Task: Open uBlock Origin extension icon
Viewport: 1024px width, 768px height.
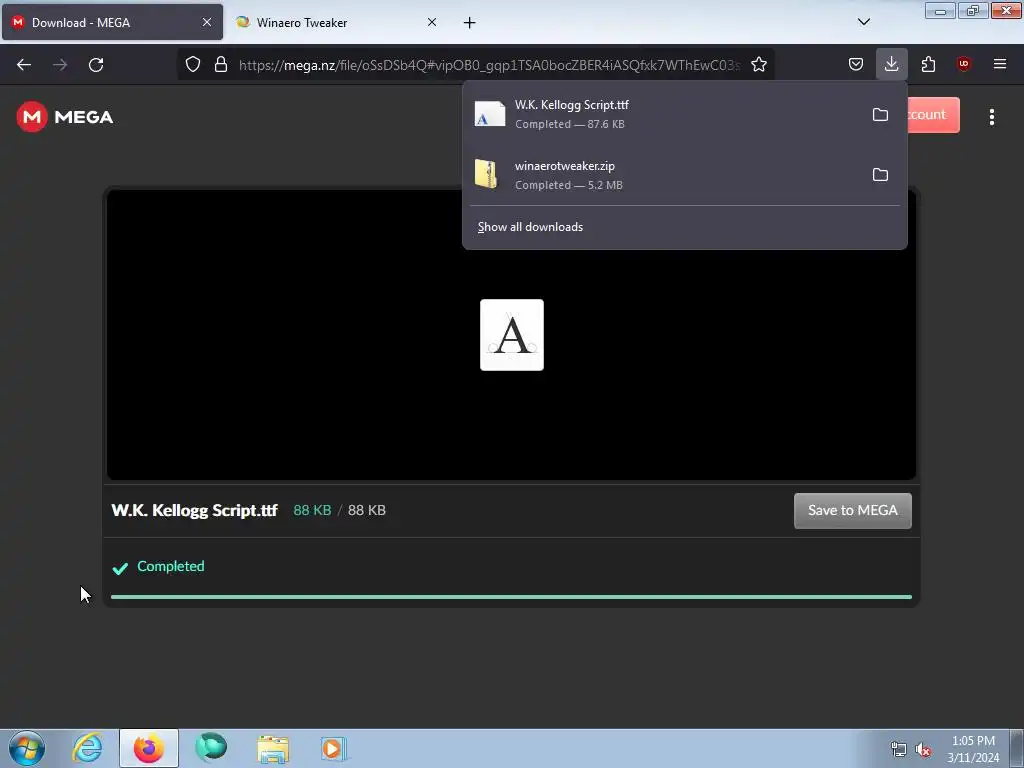Action: coord(963,64)
